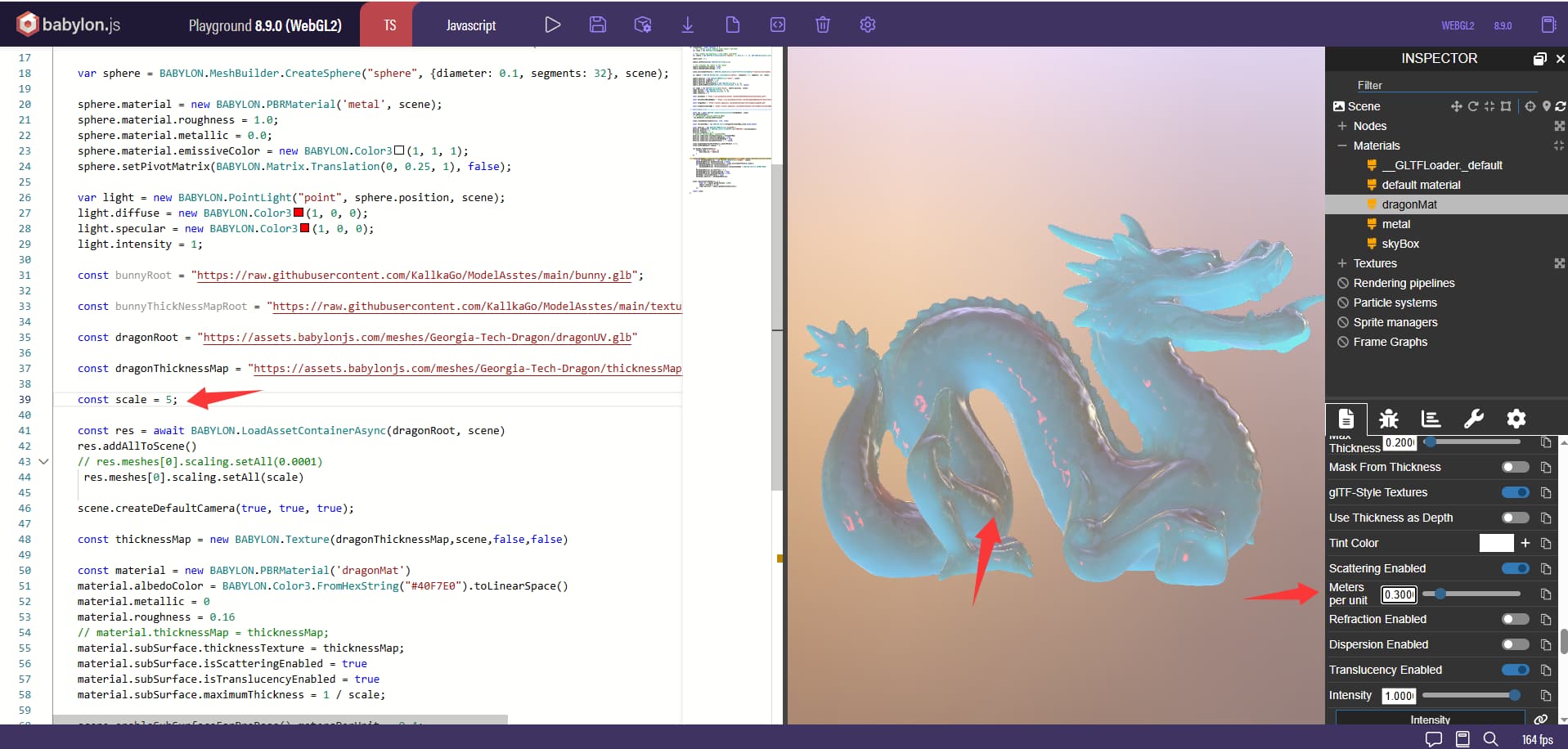Viewport: 1568px width, 749px height.
Task: Enable the scale gizmo in Scene row
Action: [1489, 106]
